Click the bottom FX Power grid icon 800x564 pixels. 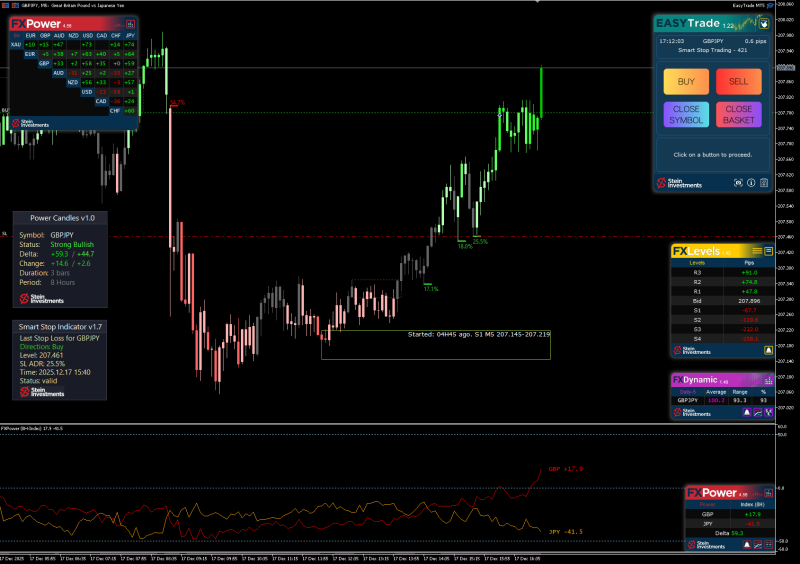pyautogui.click(x=769, y=545)
